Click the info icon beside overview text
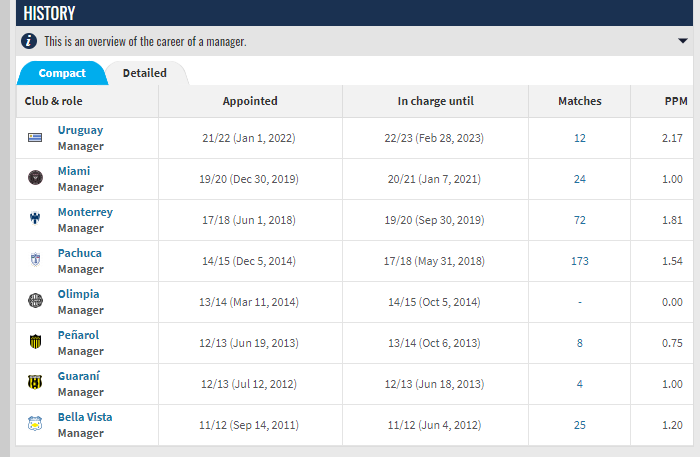This screenshot has height=457, width=700. pos(29,41)
